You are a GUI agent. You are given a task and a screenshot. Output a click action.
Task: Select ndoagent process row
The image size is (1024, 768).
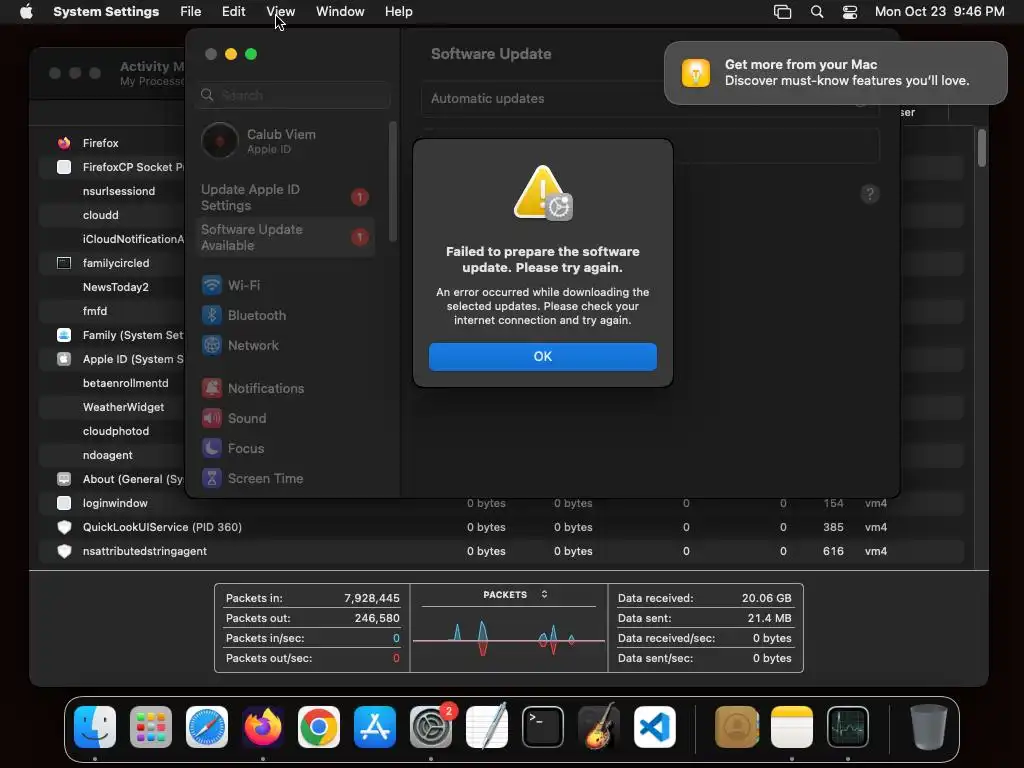(107, 455)
